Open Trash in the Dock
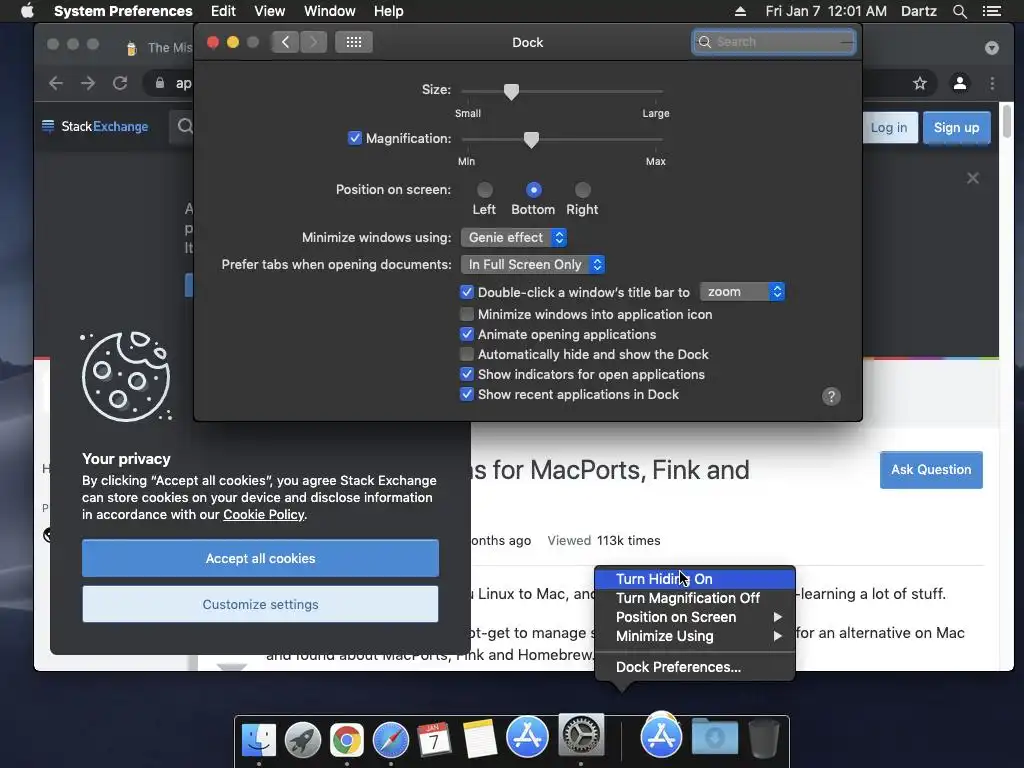 (x=763, y=738)
